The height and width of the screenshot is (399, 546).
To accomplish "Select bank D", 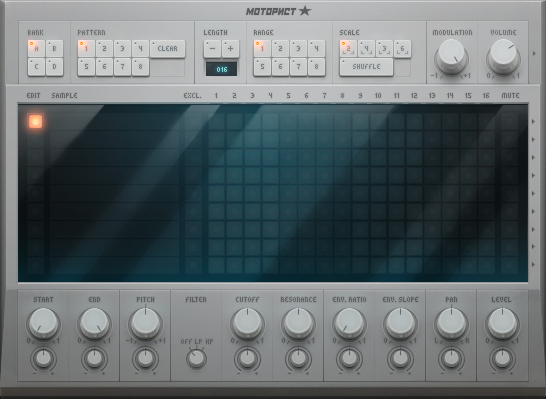I will click(x=54, y=67).
